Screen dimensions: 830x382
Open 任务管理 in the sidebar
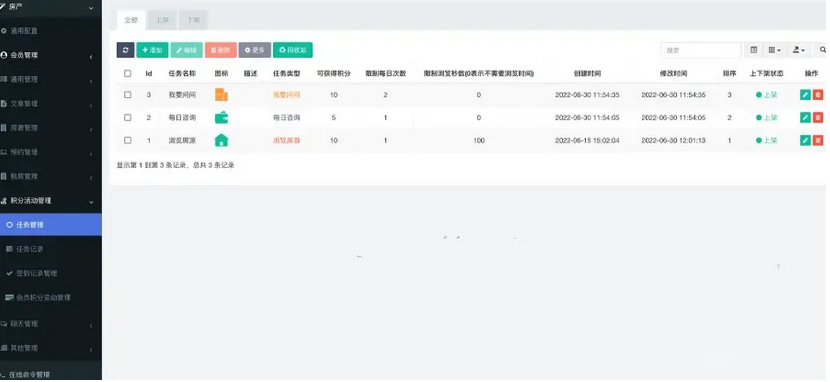[x=51, y=225]
